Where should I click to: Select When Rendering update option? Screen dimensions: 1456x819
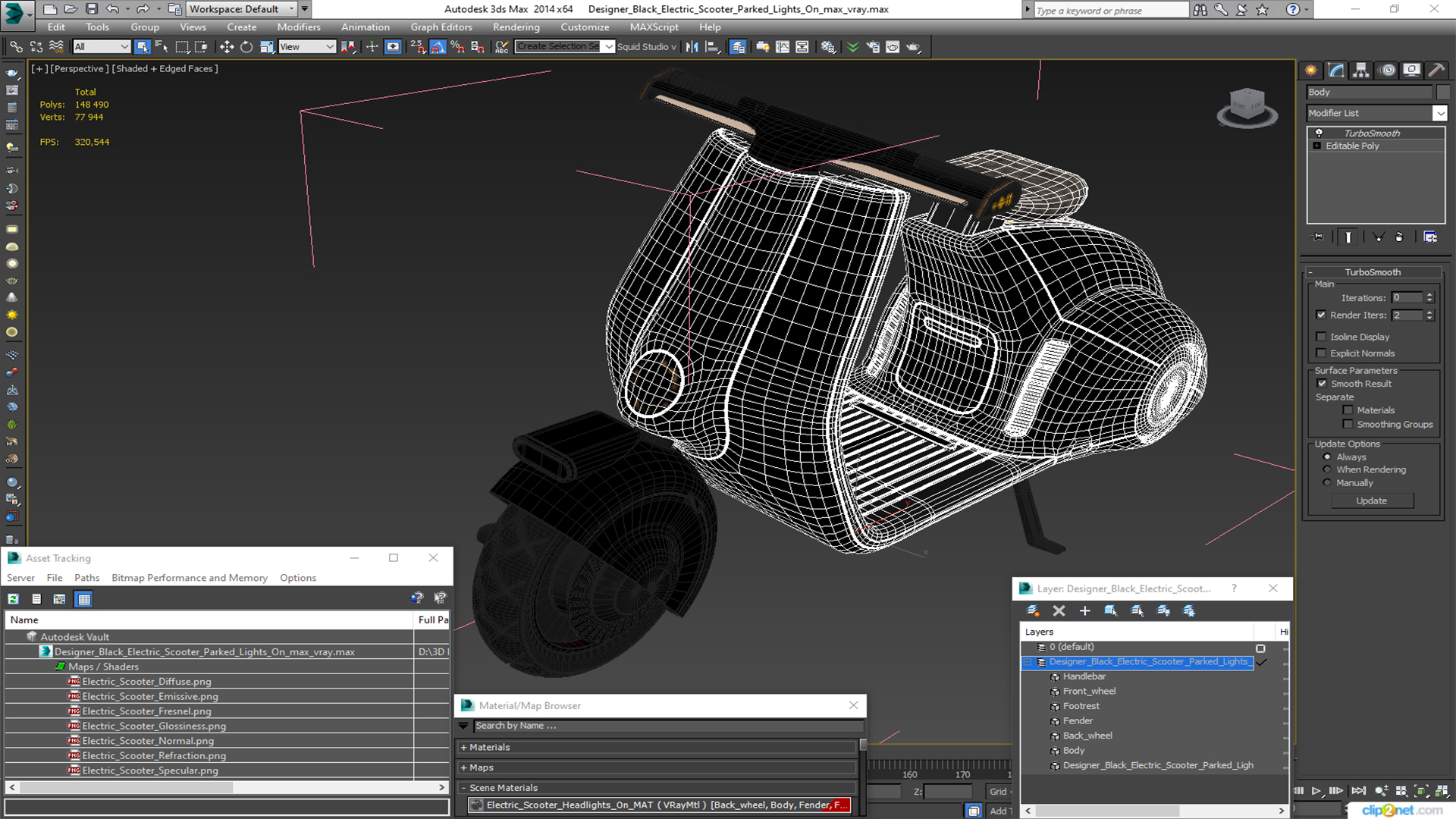click(1327, 469)
